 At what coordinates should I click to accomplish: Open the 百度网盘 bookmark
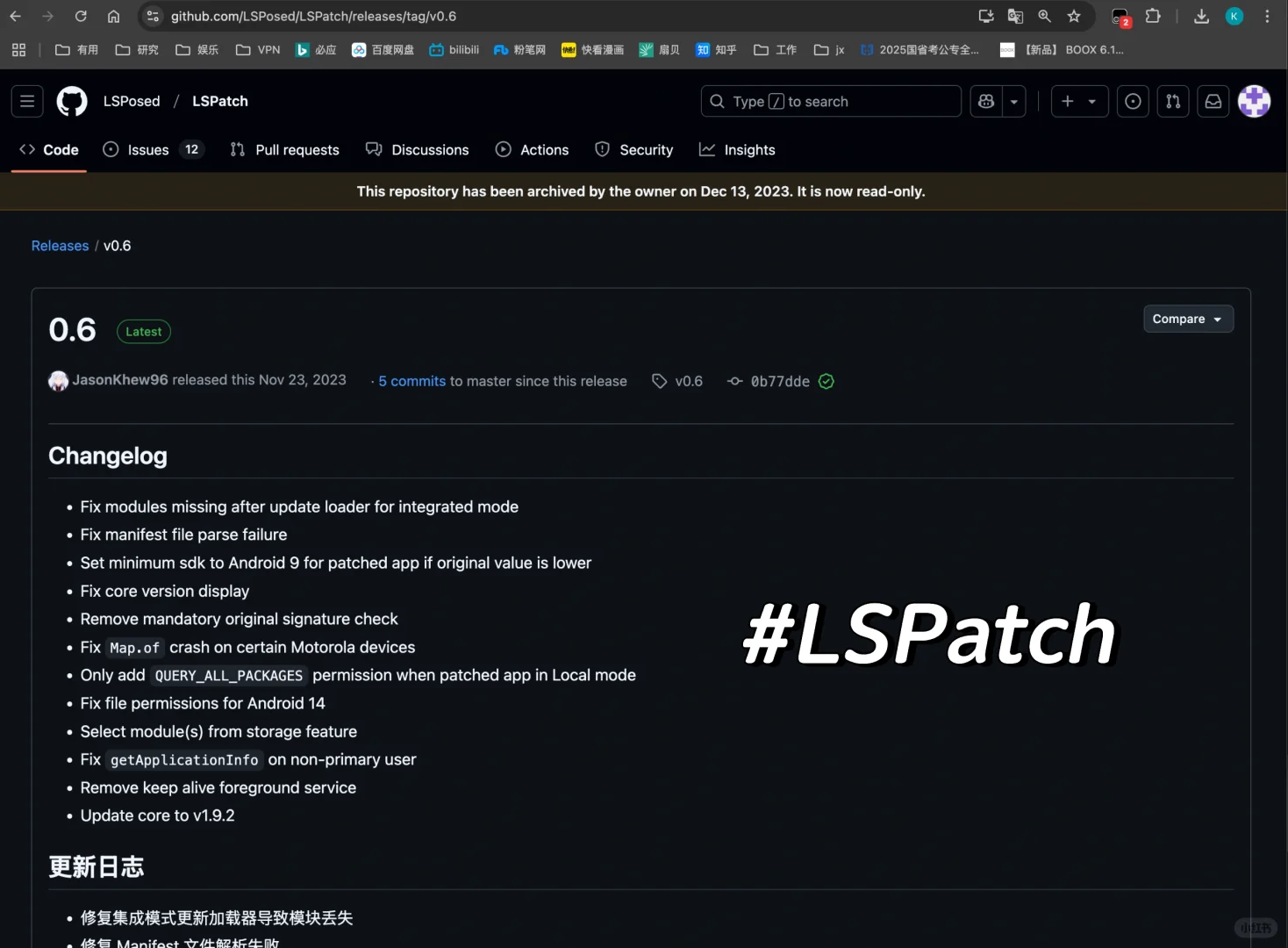click(x=383, y=50)
